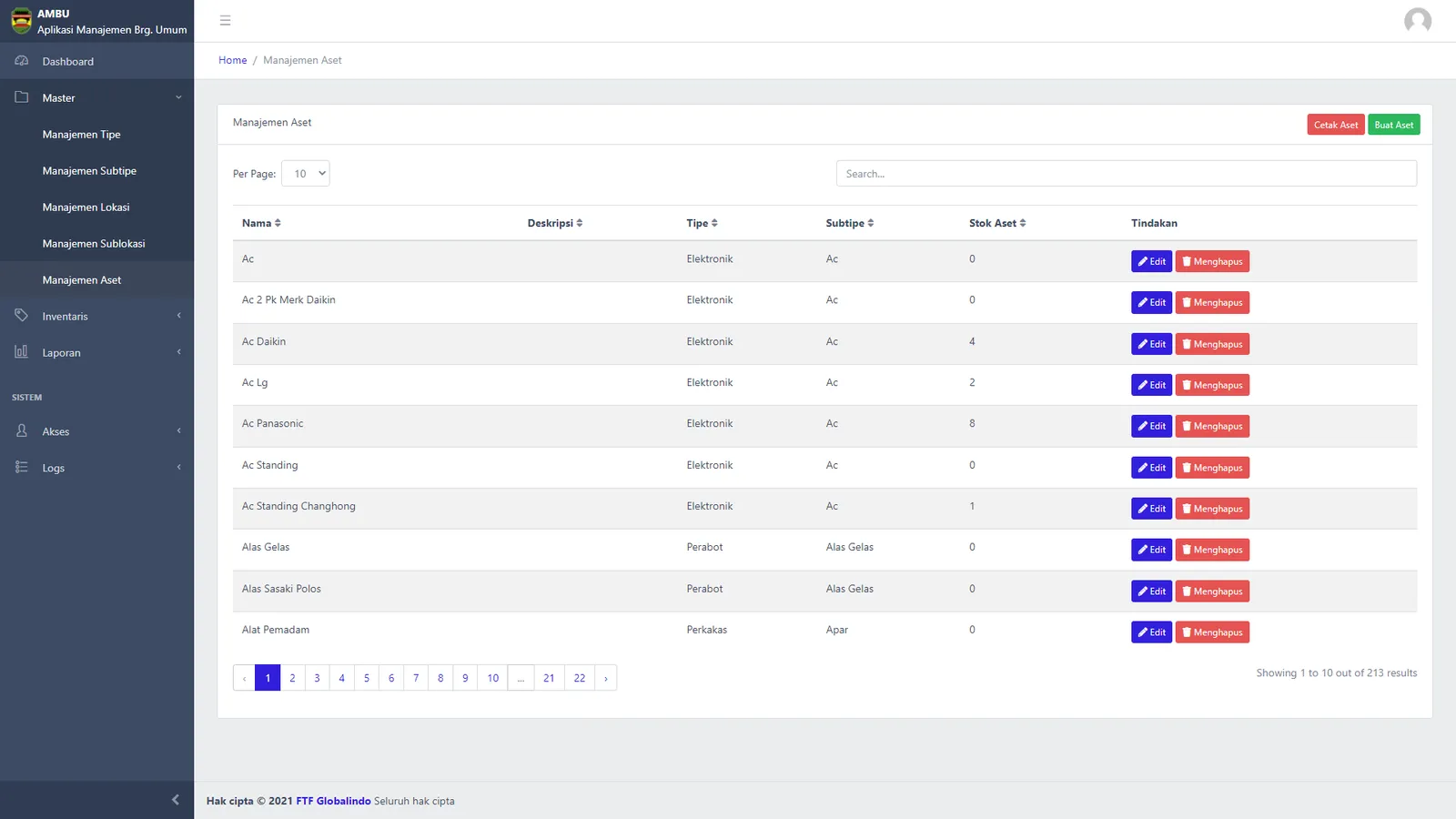Edit the Ac 2 Pk Merk Daikin row
This screenshot has height=819, width=1456.
[x=1151, y=302]
